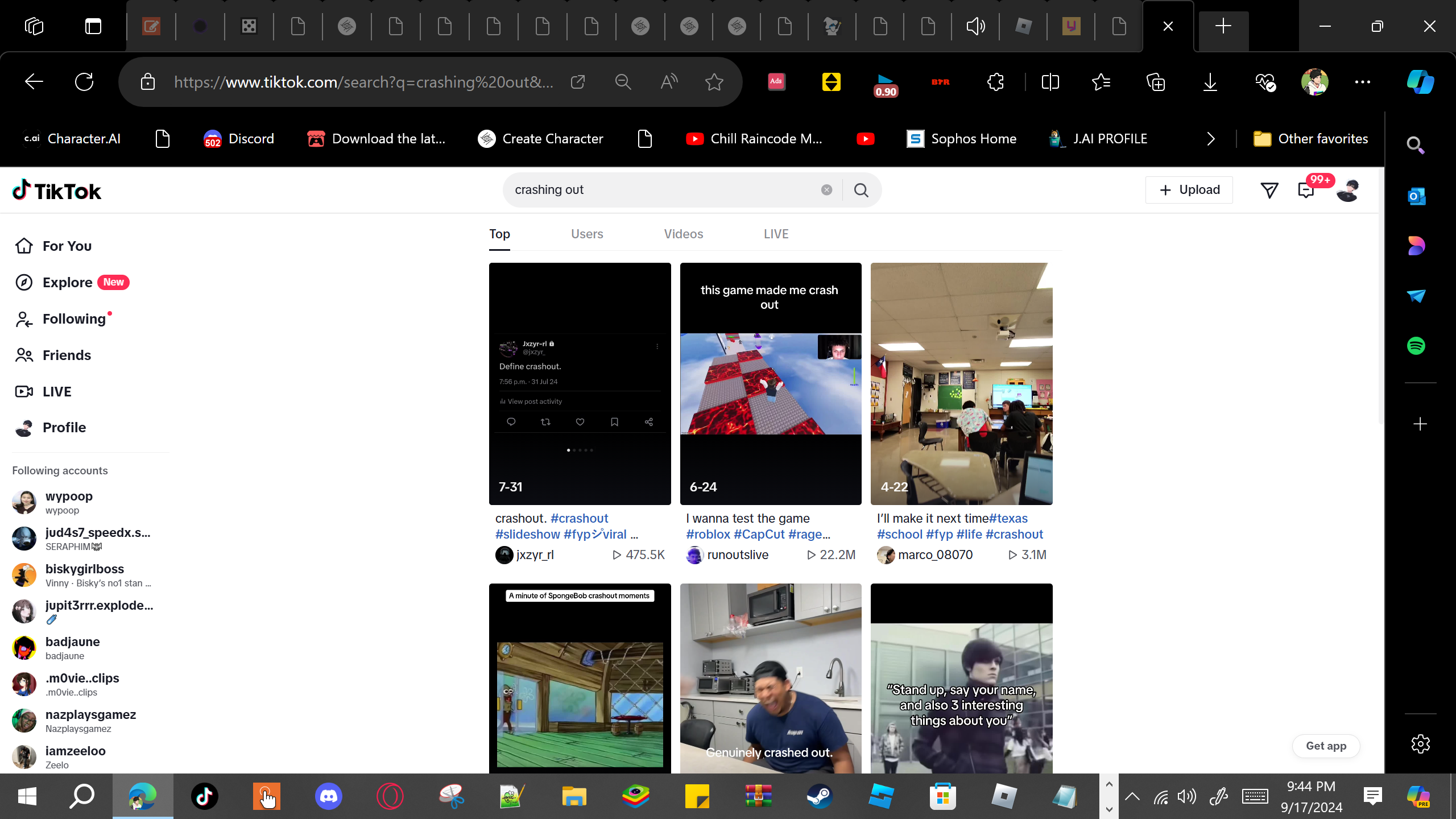1456x819 pixels.
Task: Open Edge Copilot icon in toolbar
Action: tap(1420, 82)
